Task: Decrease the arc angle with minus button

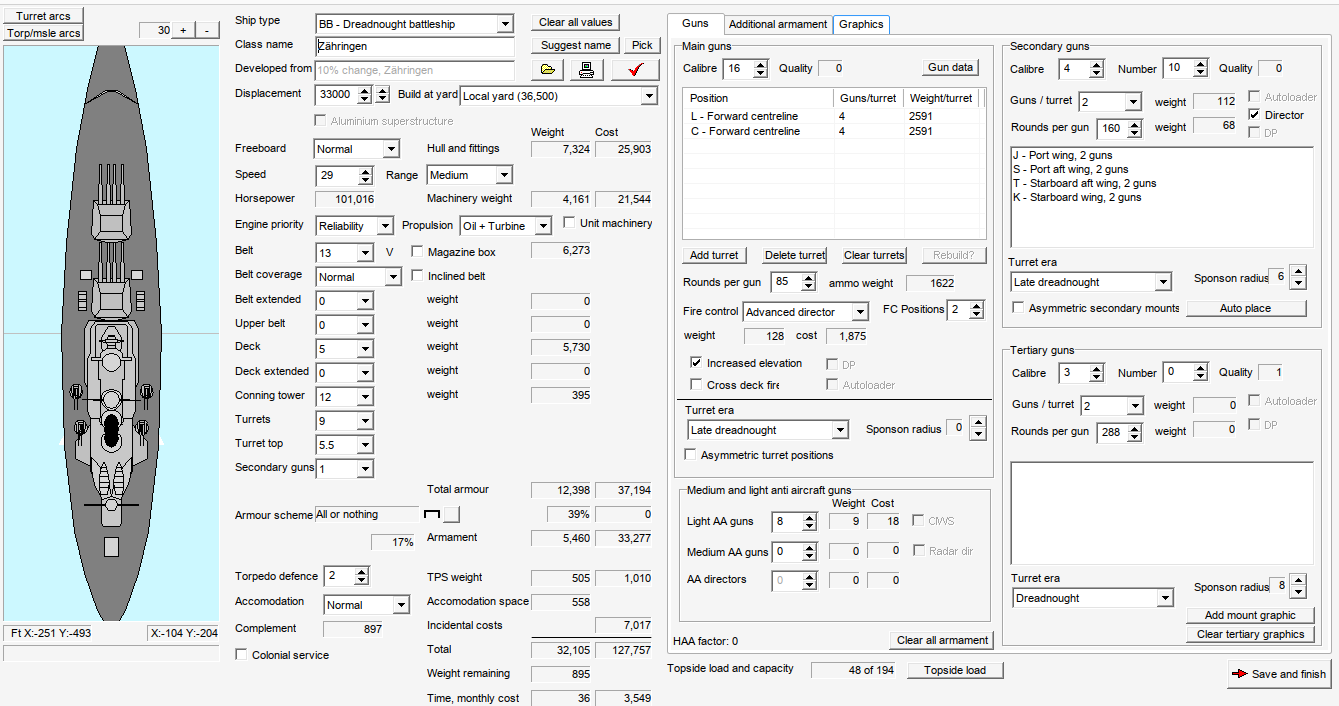Action: 206,30
